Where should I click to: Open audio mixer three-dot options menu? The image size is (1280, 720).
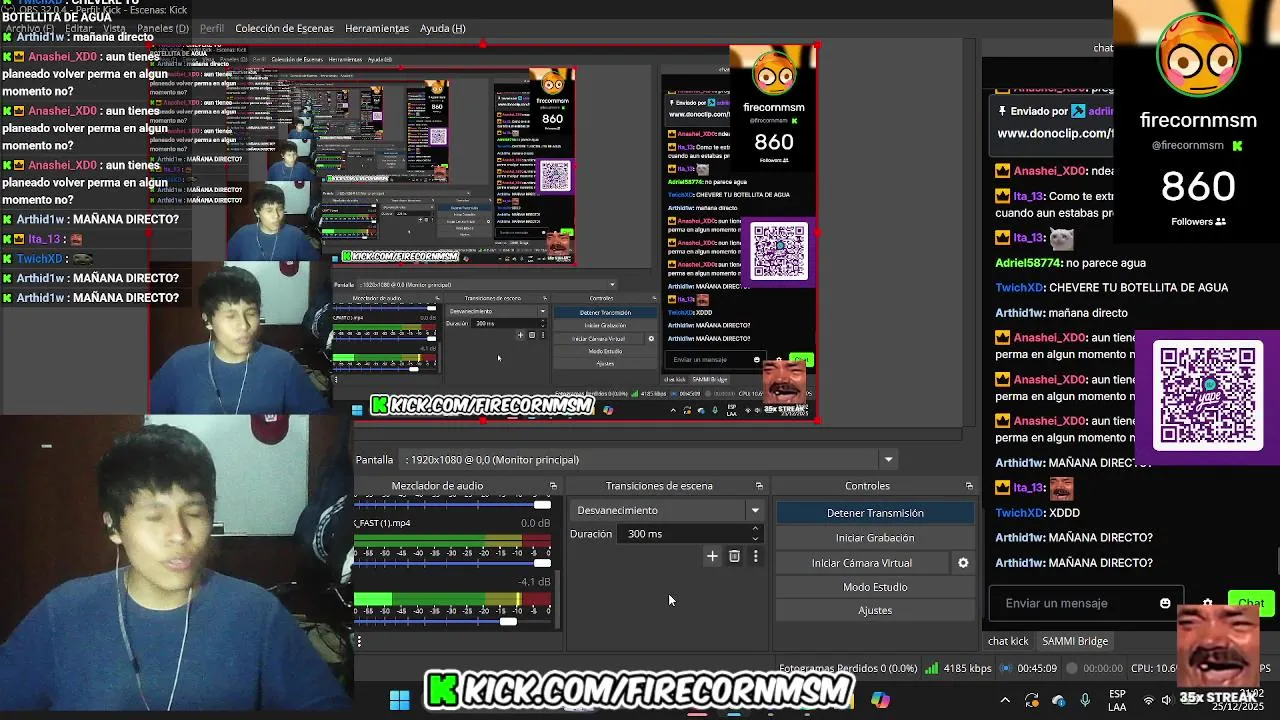[359, 641]
